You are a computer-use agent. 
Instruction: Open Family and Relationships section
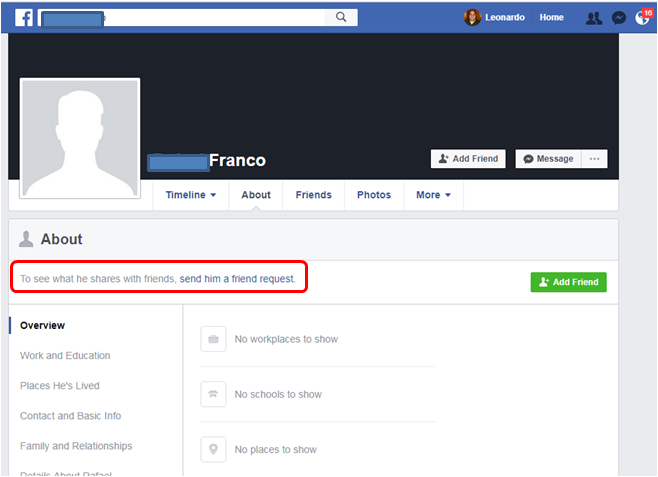coord(76,446)
